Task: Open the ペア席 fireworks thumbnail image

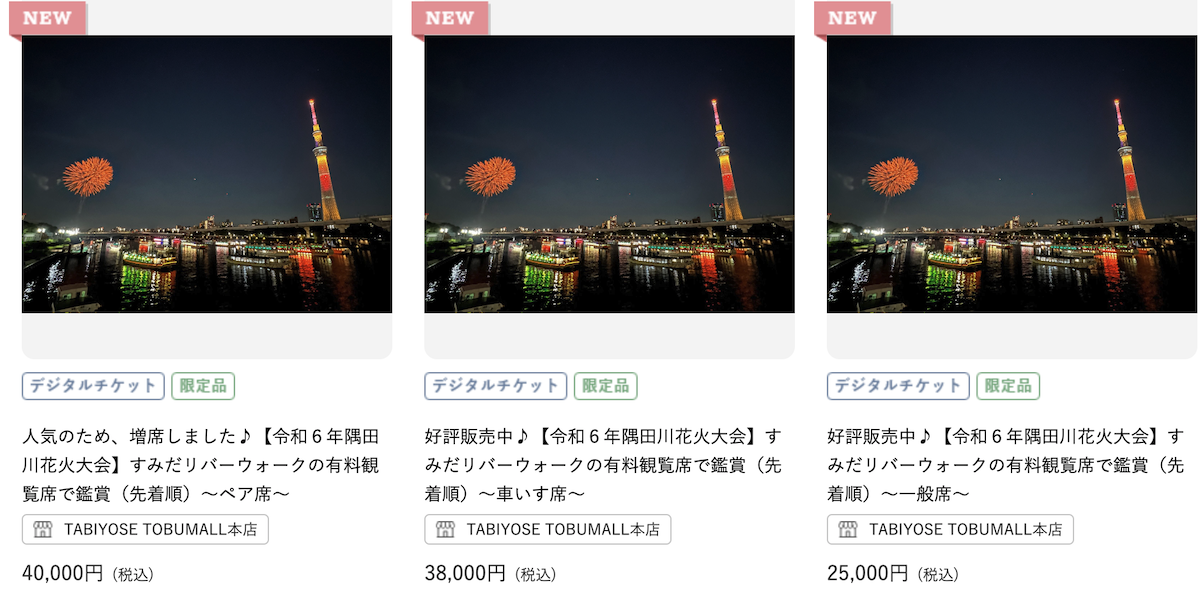Action: [x=207, y=174]
